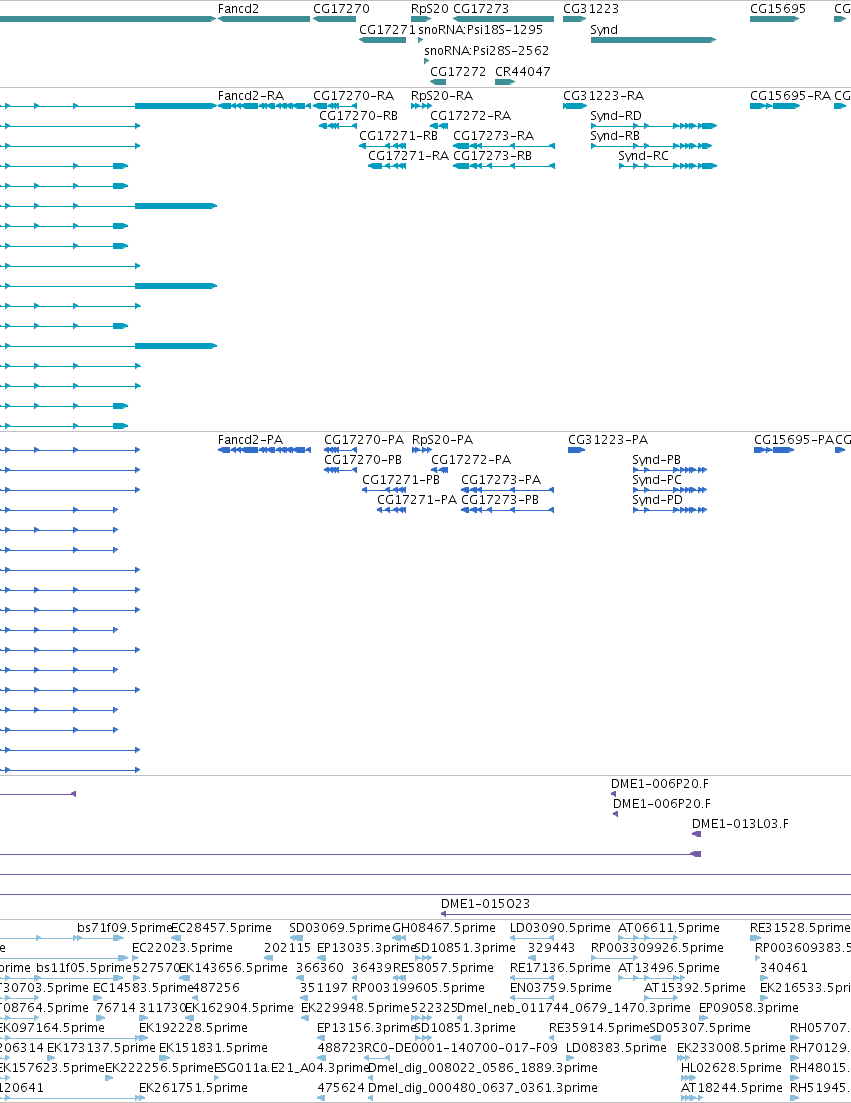
Task: Click the CG15695 gene label
Action: click(778, 9)
